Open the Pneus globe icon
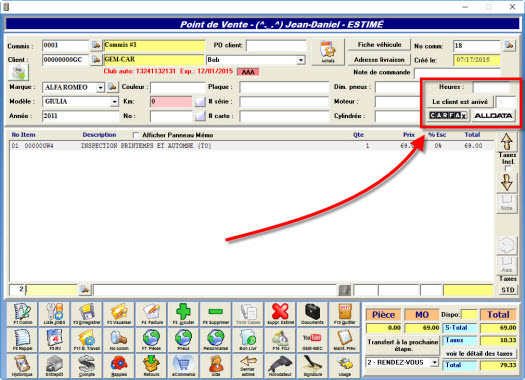The width and height of the screenshot is (525, 380). coord(183,340)
